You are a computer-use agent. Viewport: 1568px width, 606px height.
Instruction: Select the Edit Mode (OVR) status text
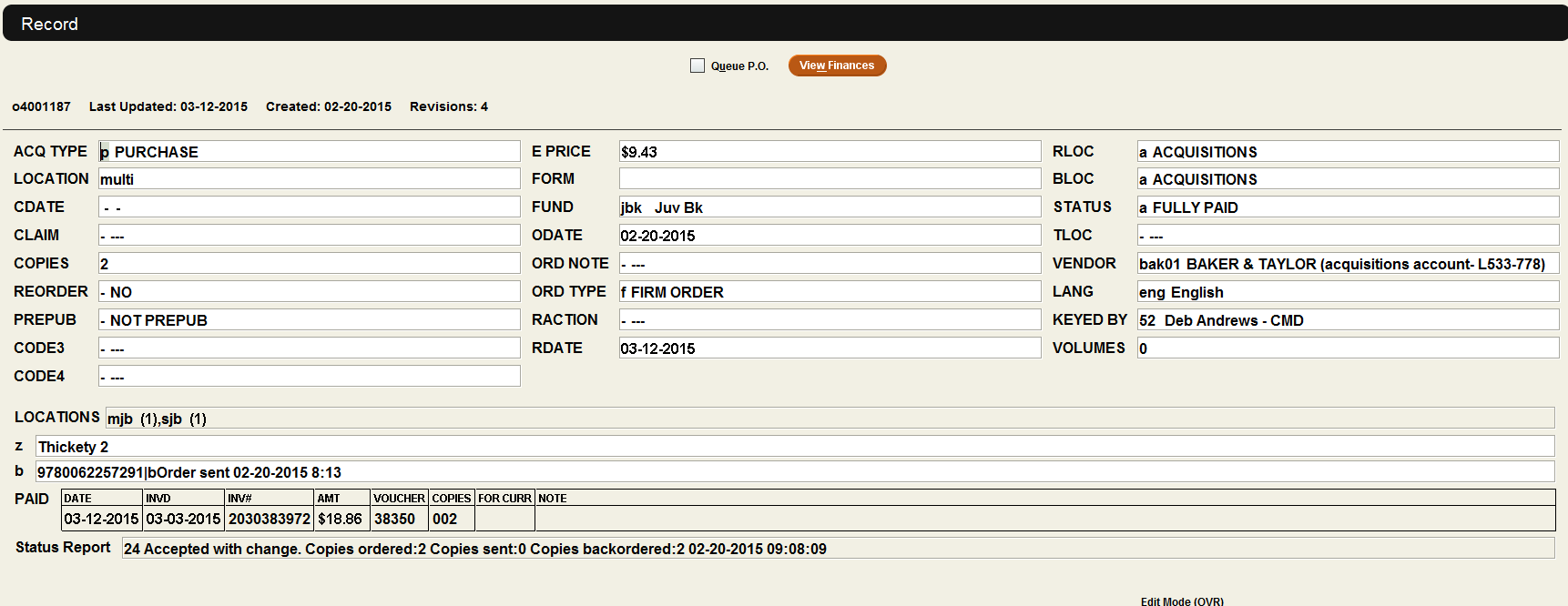point(1182,601)
